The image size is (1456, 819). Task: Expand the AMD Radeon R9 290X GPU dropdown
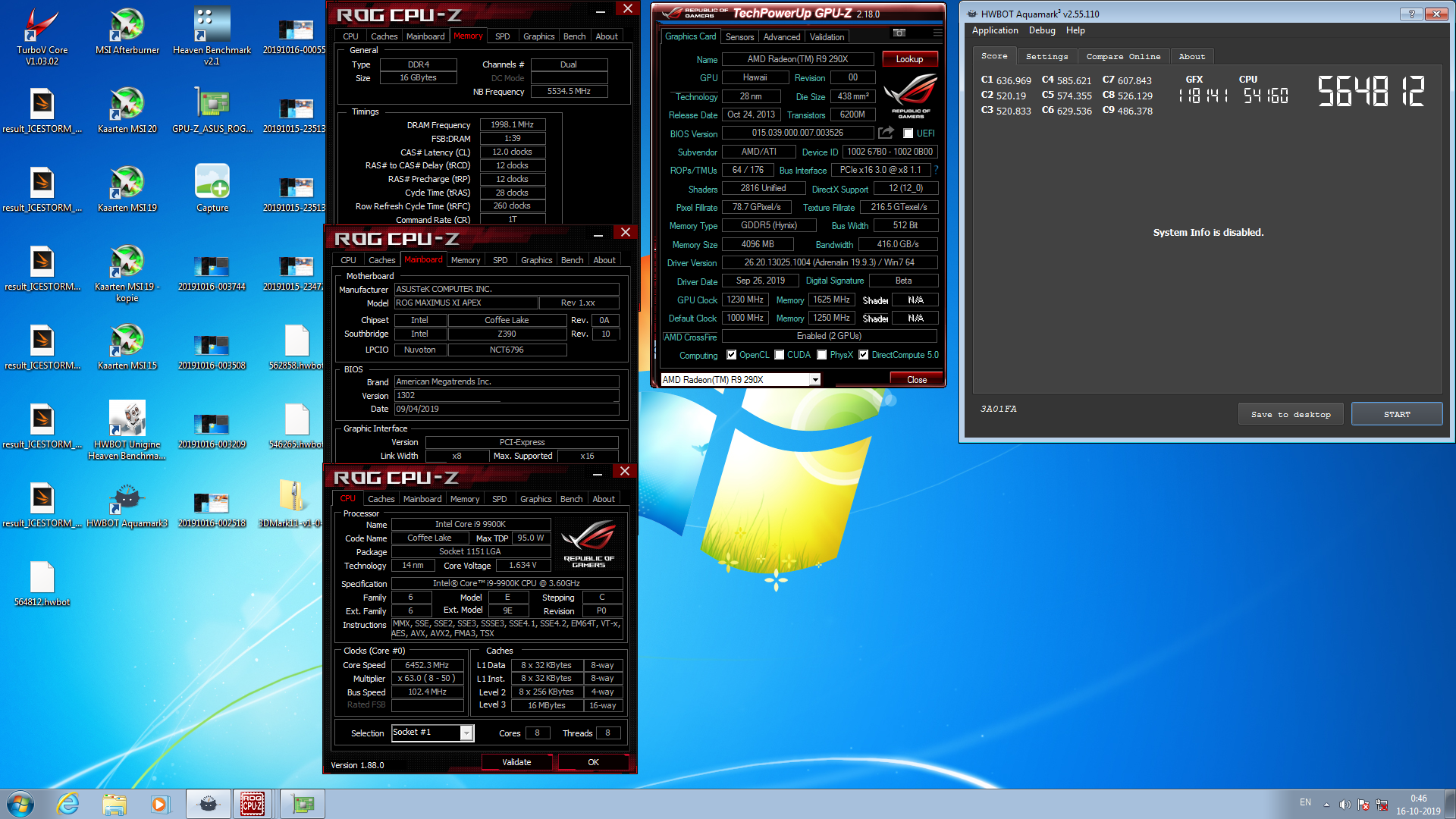click(x=815, y=380)
